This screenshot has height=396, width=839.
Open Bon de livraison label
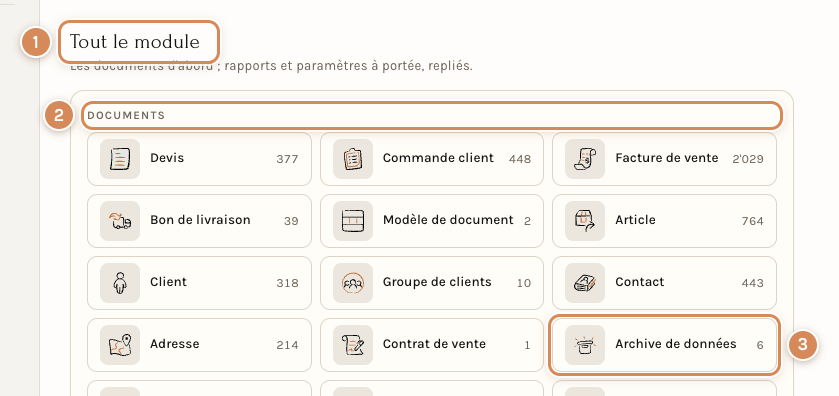click(200, 220)
